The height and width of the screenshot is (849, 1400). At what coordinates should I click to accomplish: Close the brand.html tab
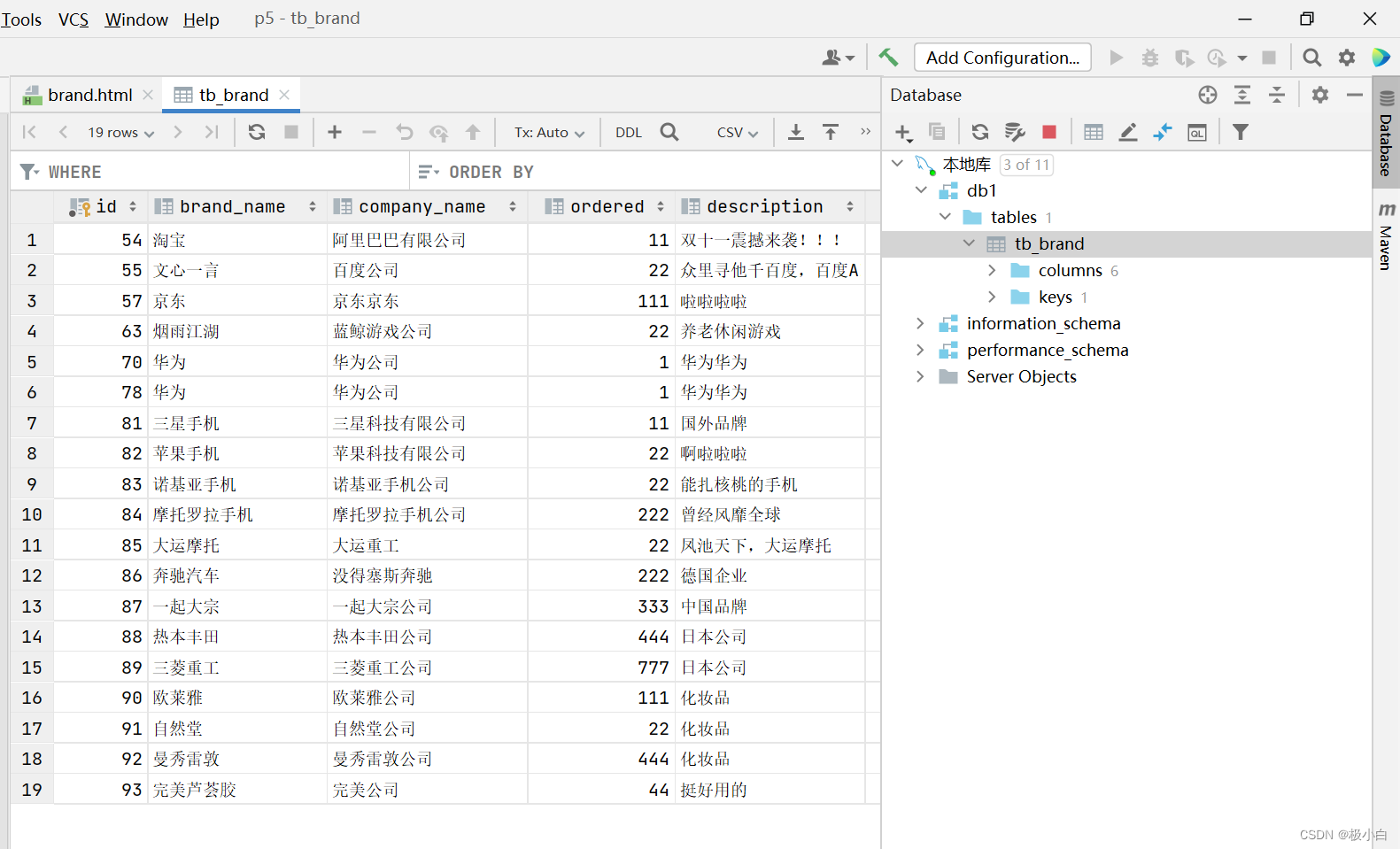[x=148, y=95]
